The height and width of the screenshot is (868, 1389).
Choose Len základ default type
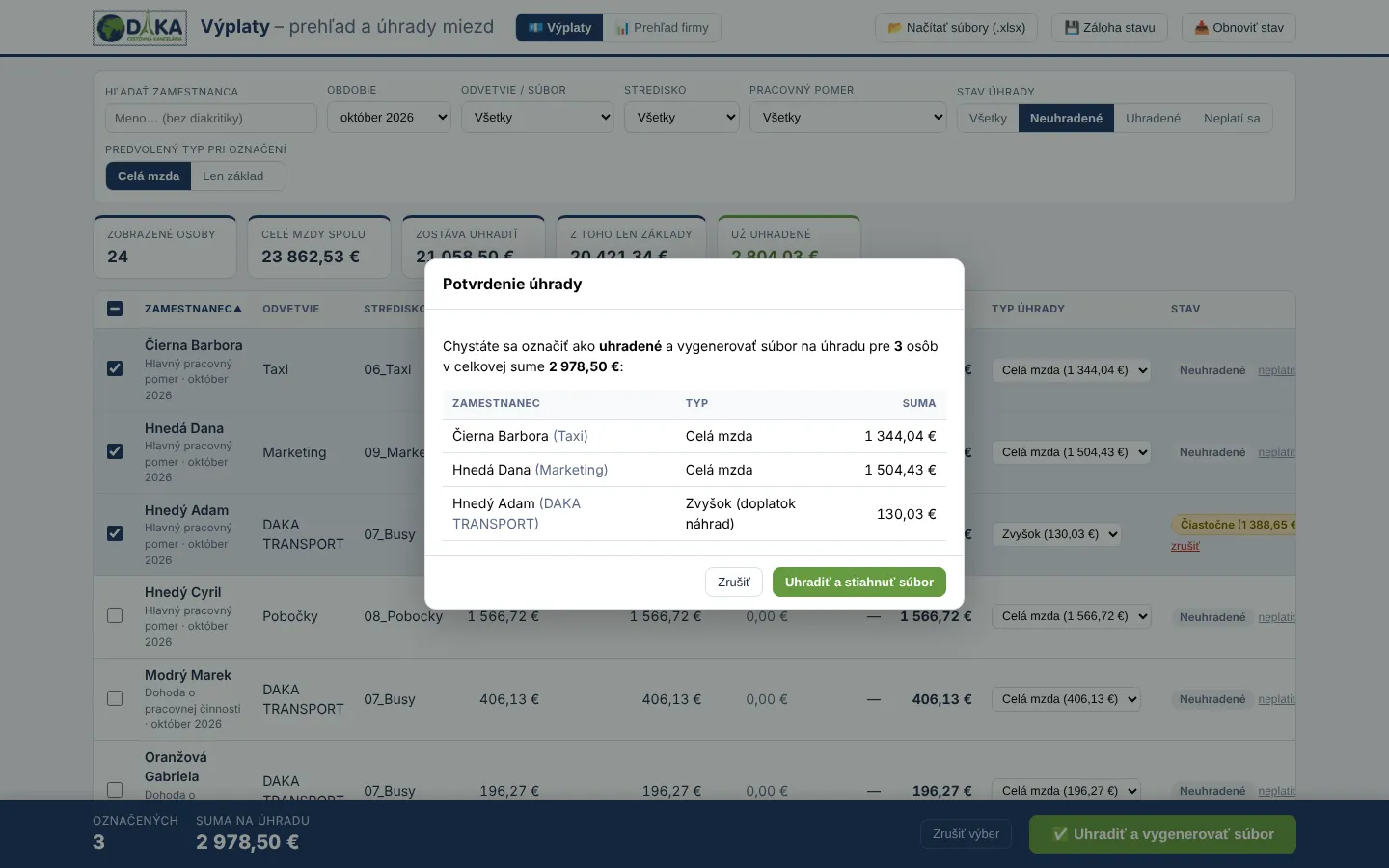[232, 176]
